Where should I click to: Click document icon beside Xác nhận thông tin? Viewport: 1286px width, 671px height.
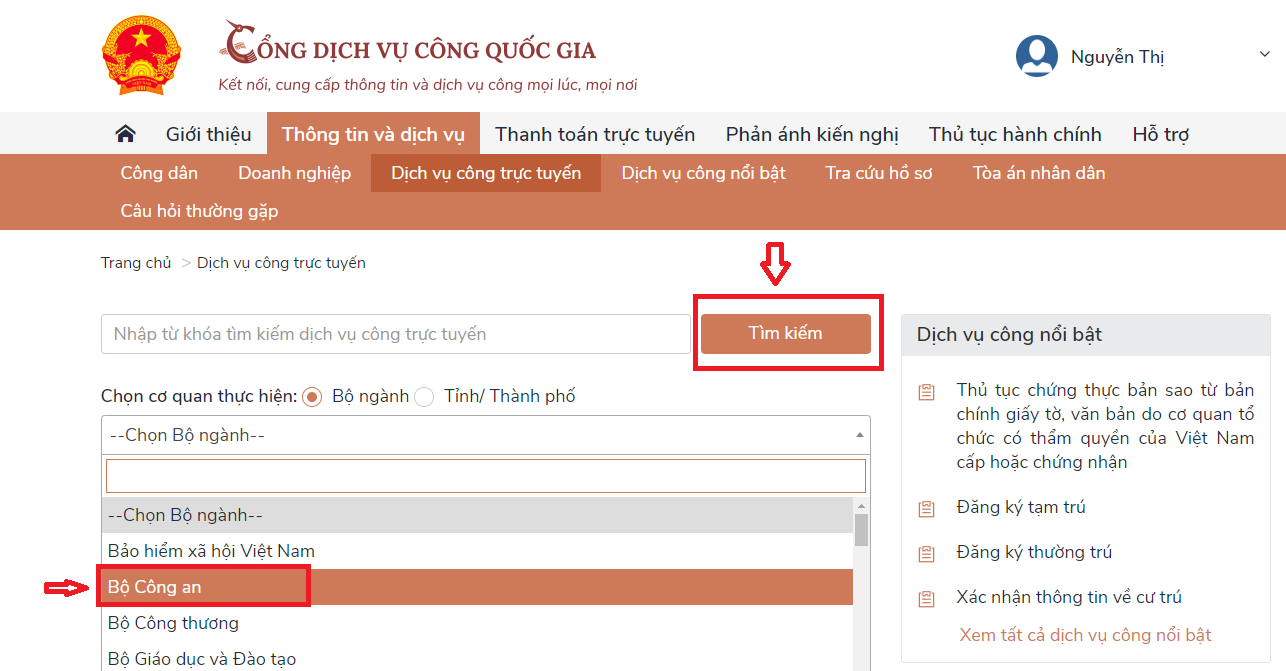(x=926, y=599)
